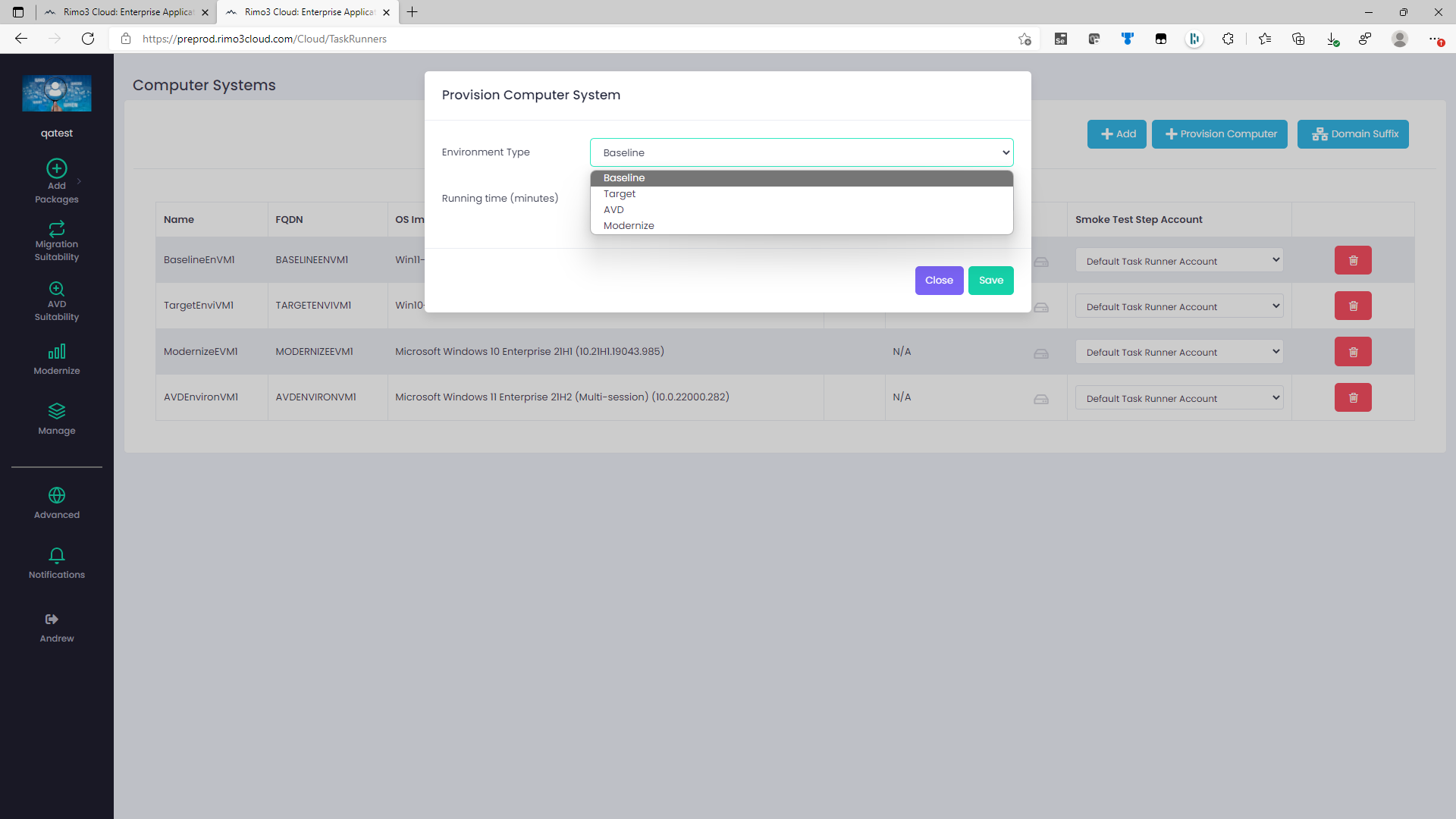1456x819 pixels.
Task: Open the AVD Suitability sidebar icon
Action: (57, 289)
